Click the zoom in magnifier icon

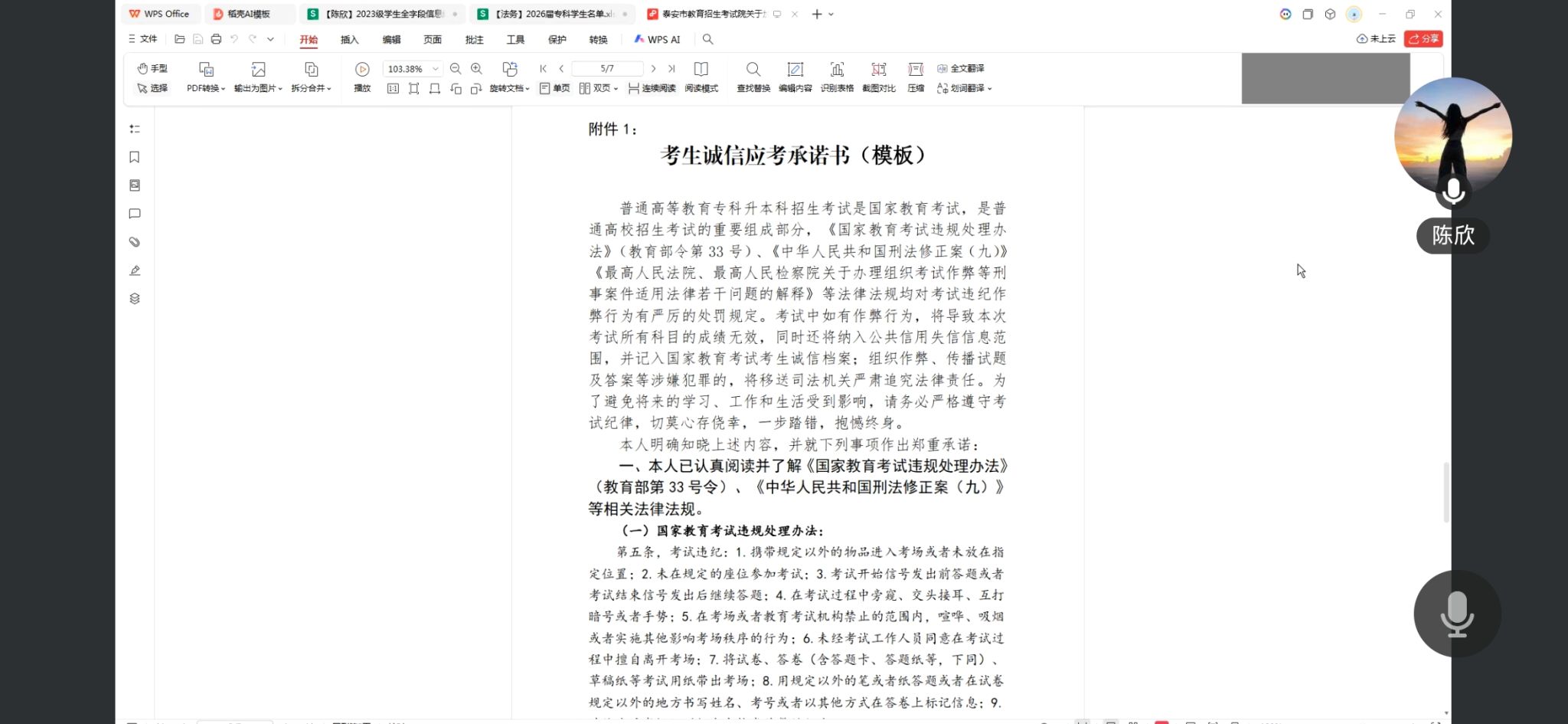click(476, 69)
